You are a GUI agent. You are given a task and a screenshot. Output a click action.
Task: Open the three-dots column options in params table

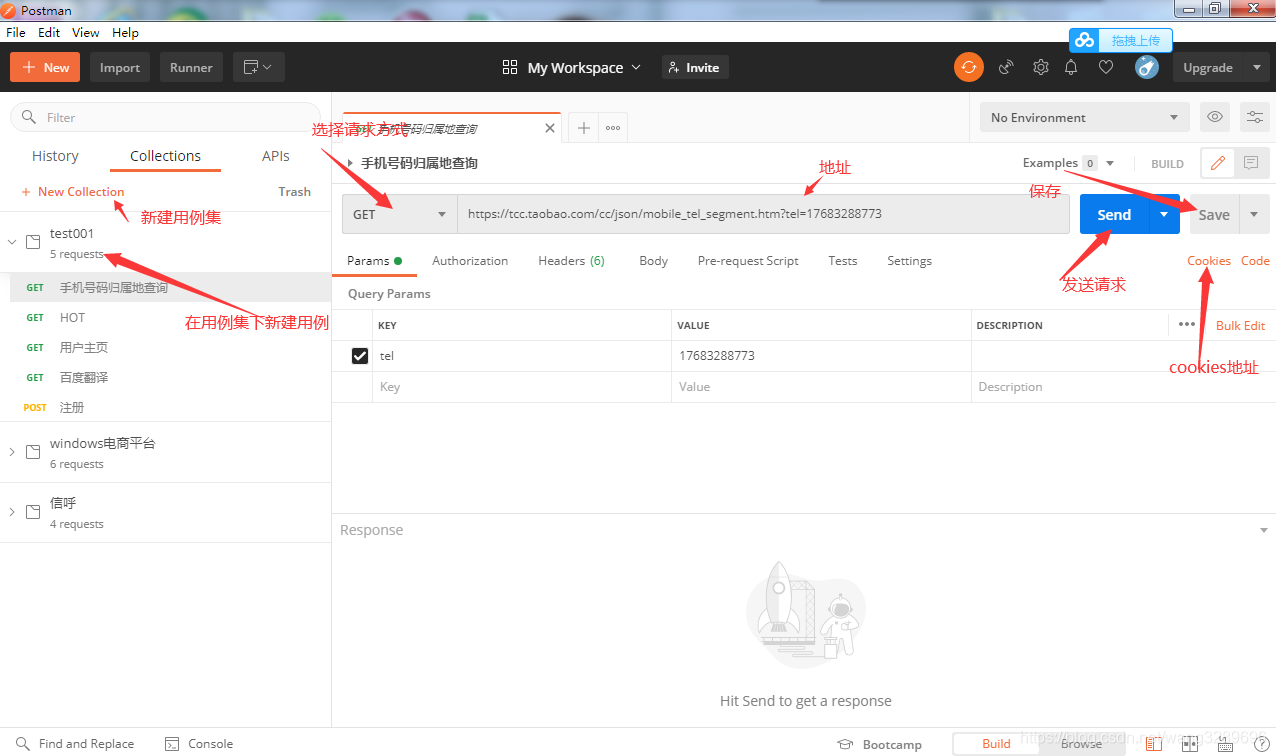point(1187,324)
